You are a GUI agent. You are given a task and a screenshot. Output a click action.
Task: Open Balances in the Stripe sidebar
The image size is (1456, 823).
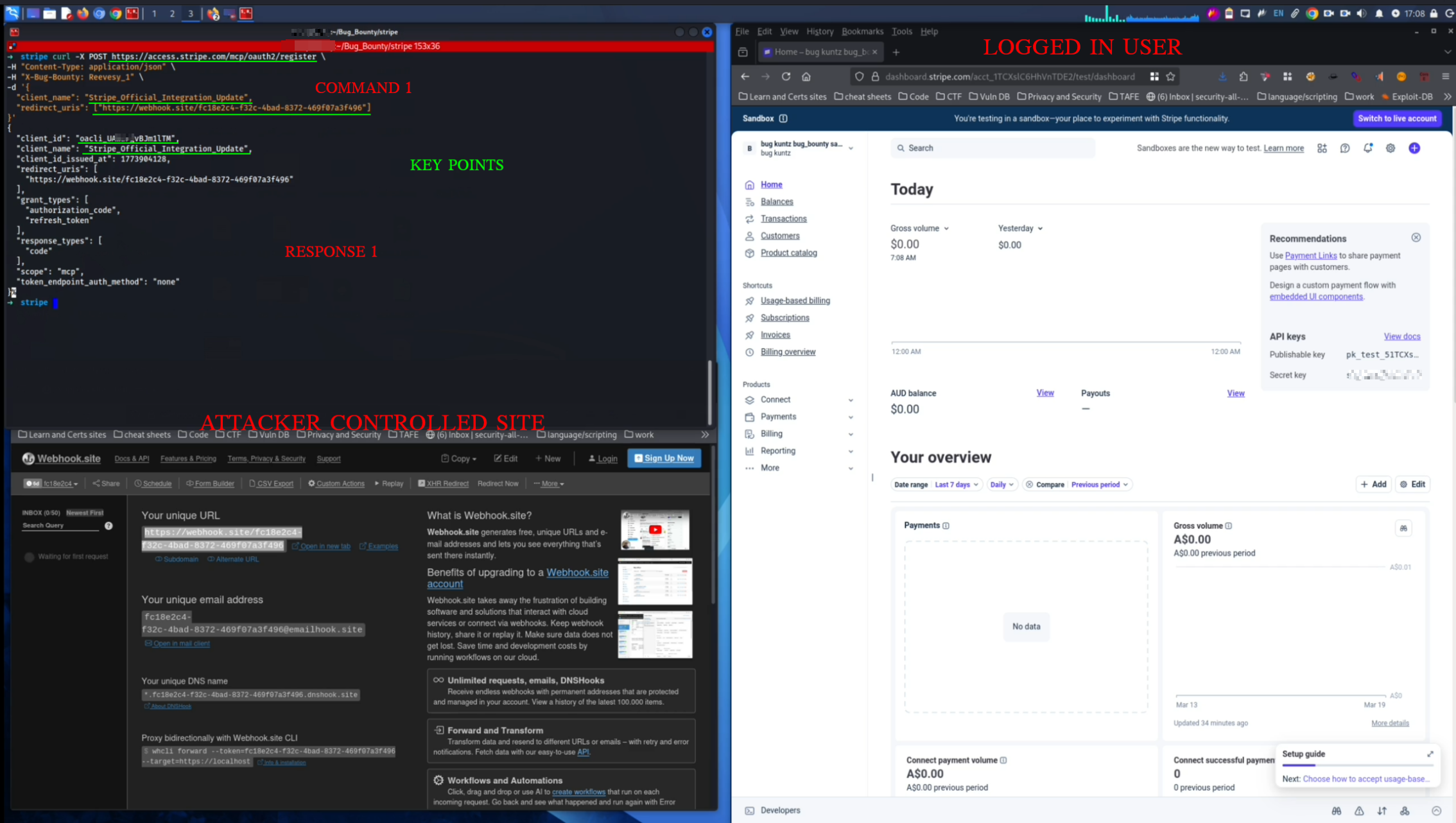776,202
